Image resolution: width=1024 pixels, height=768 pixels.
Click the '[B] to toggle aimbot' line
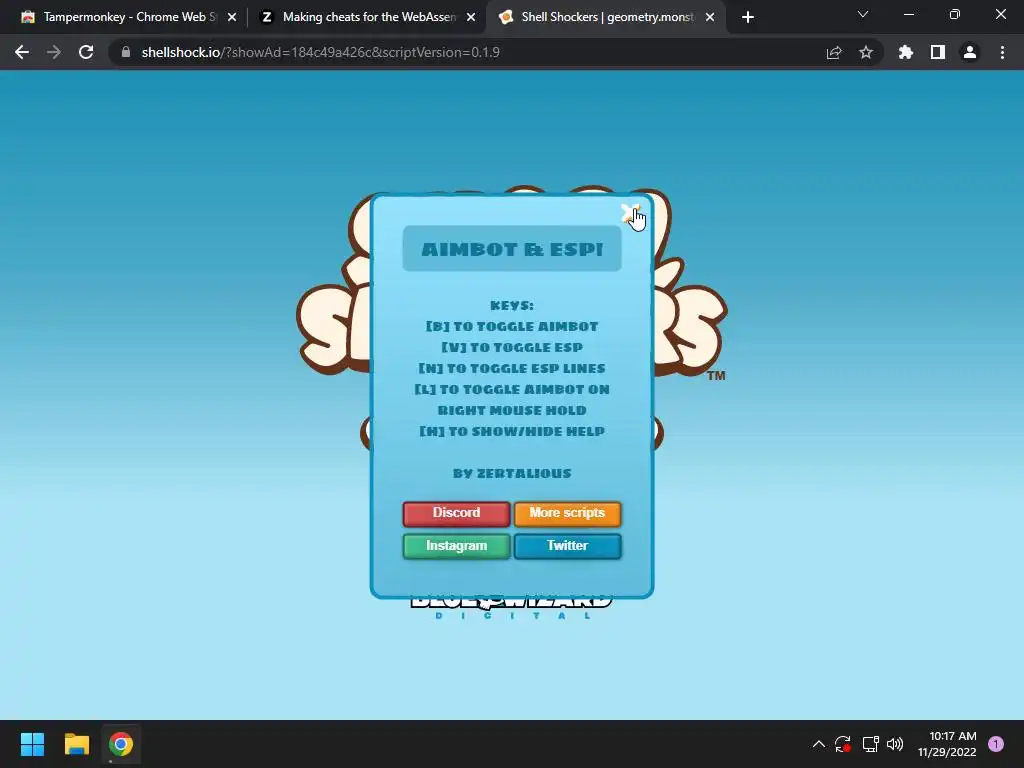(512, 327)
